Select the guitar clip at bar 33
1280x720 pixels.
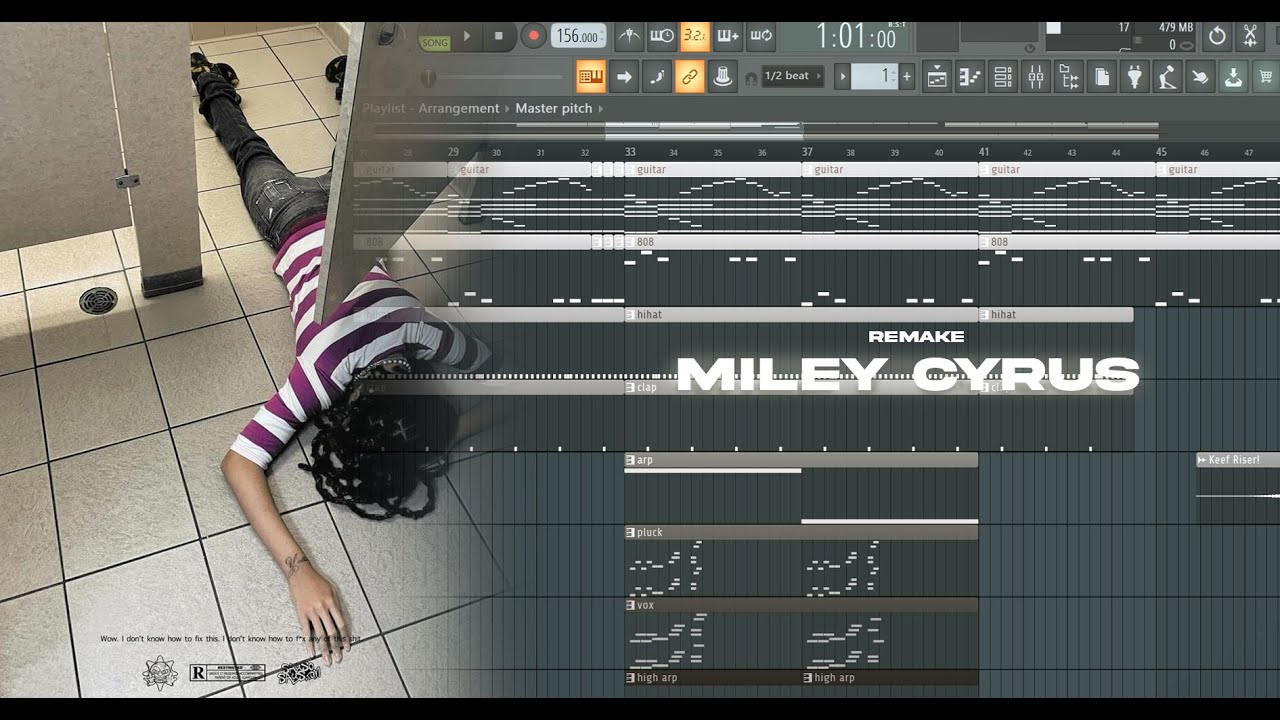(713, 170)
